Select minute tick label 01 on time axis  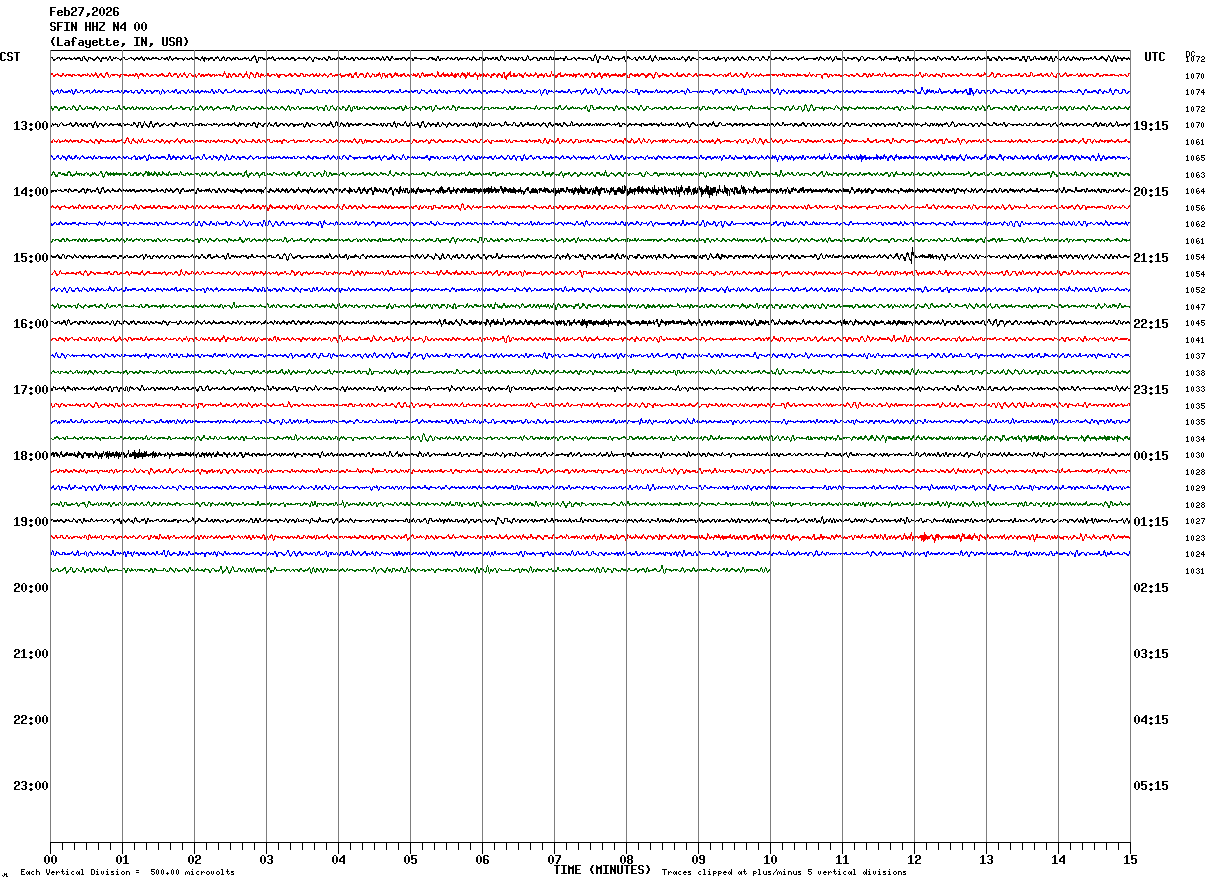pyautogui.click(x=122, y=859)
